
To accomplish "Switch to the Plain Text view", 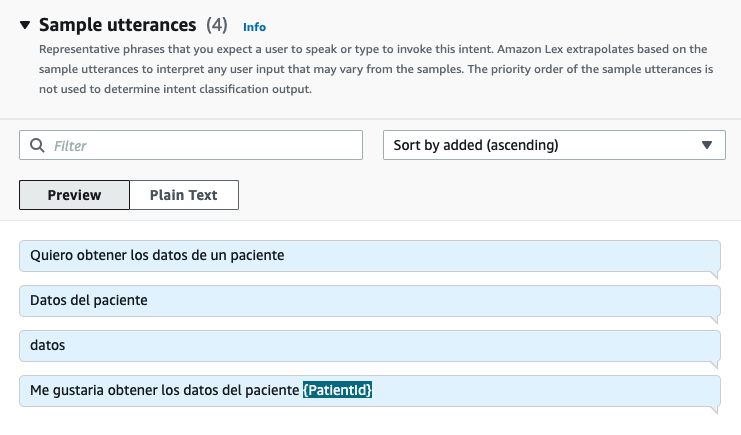I will tap(183, 195).
